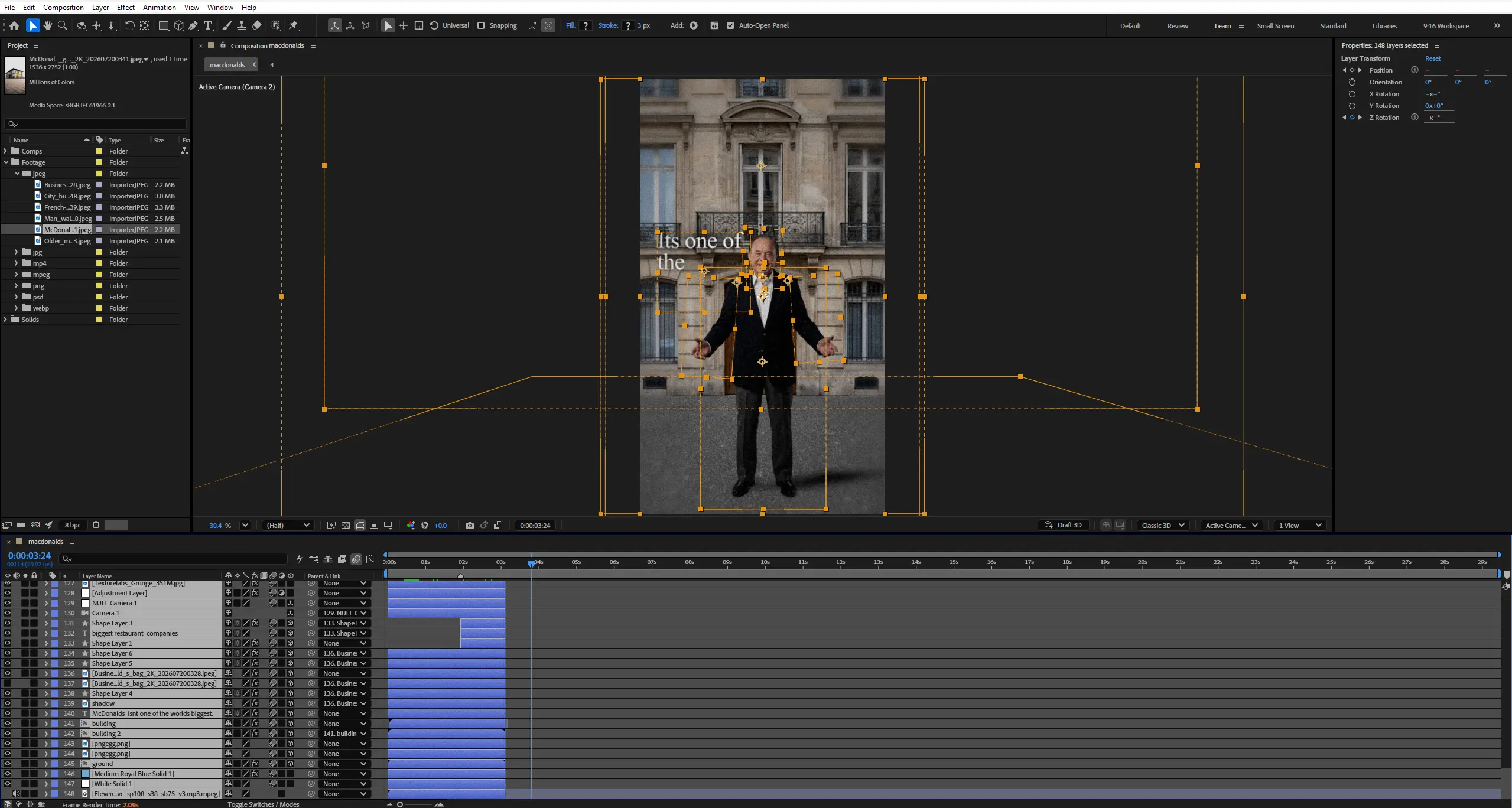This screenshot has width=1512, height=808.
Task: Toggle Draft 3D mode
Action: 1063,525
